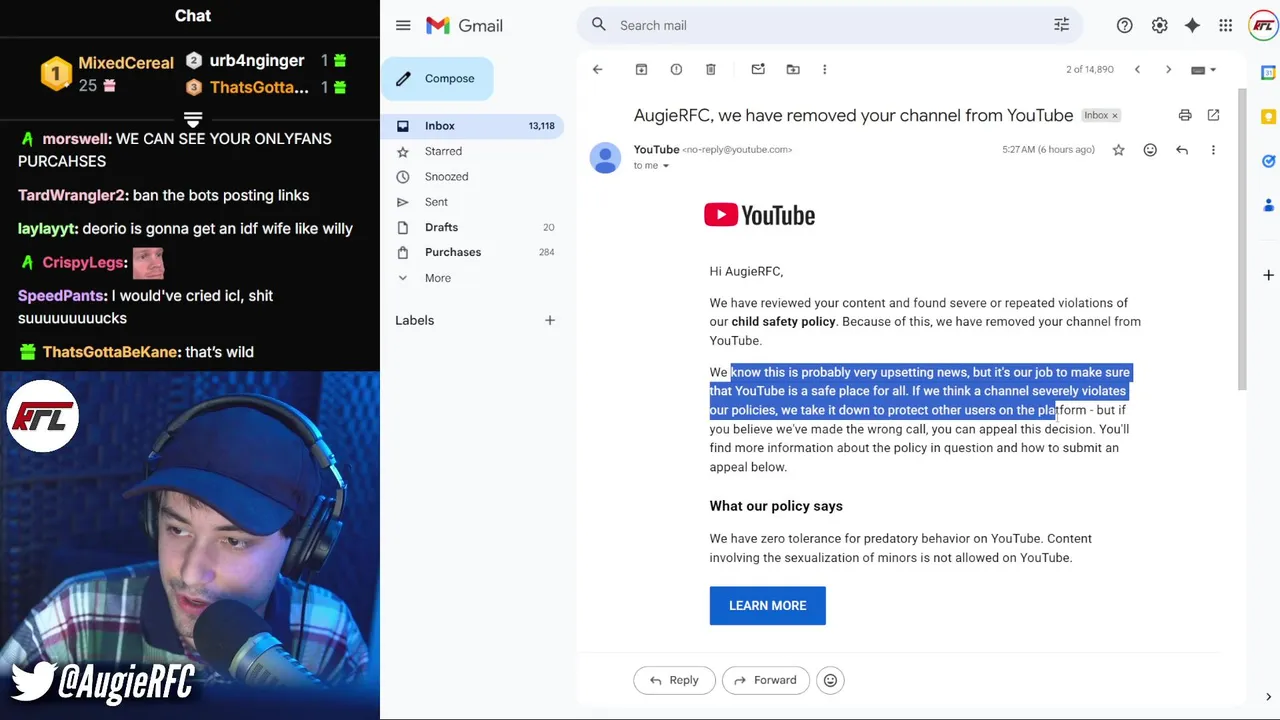Viewport: 1280px width, 720px height.
Task: Open Google Tasks side panel icon
Action: pyautogui.click(x=1268, y=161)
